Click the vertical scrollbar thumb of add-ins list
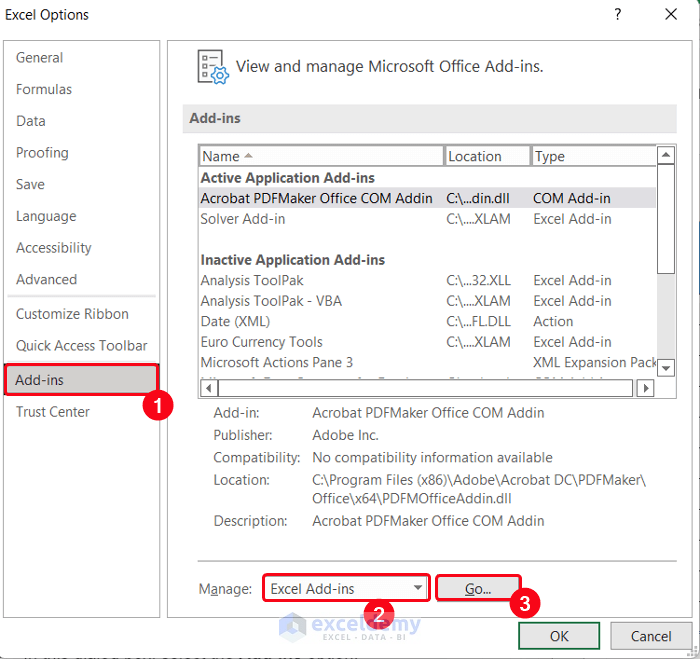The height and width of the screenshot is (659, 700). pos(666,219)
